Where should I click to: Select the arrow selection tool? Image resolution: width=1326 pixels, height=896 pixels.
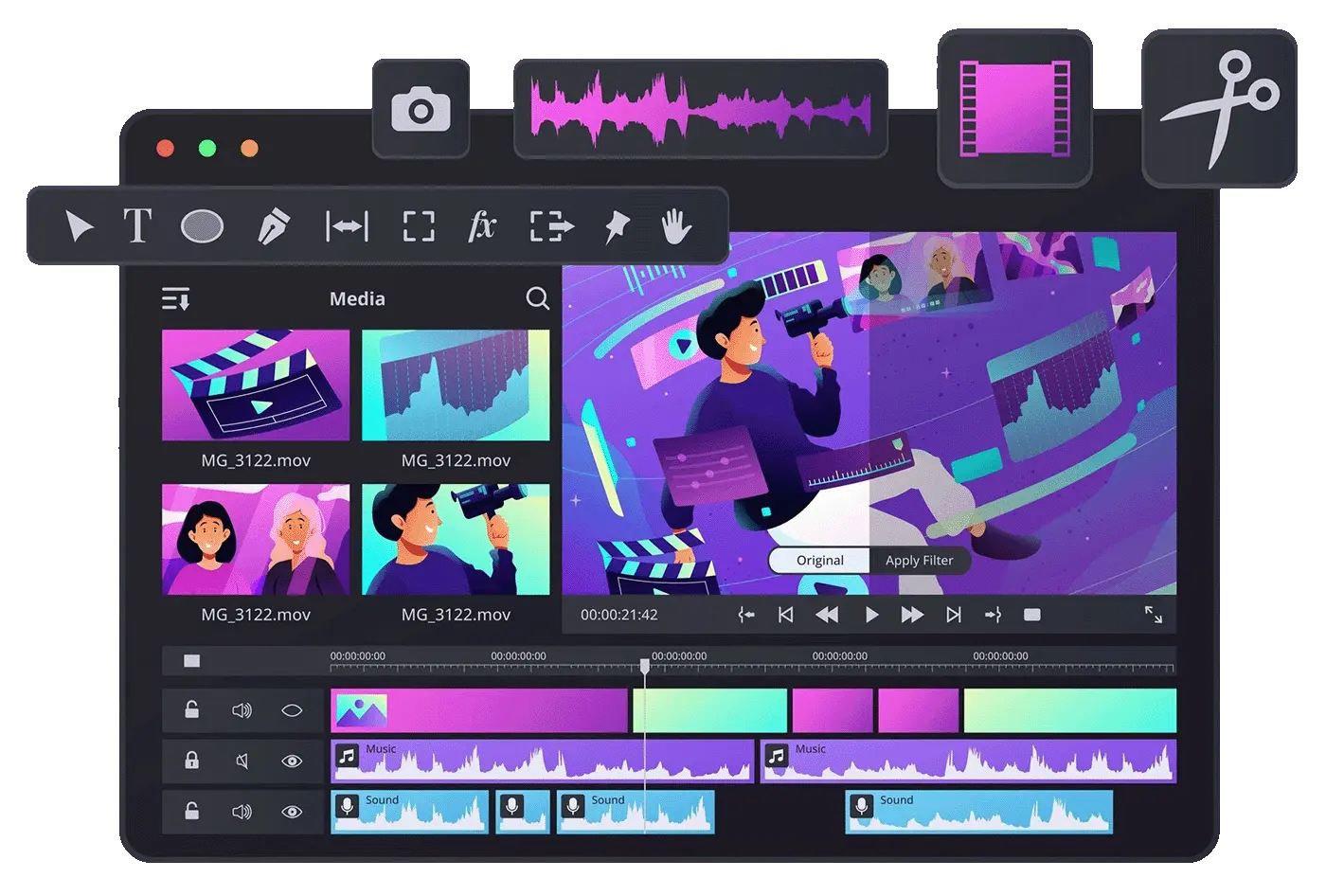[x=79, y=227]
